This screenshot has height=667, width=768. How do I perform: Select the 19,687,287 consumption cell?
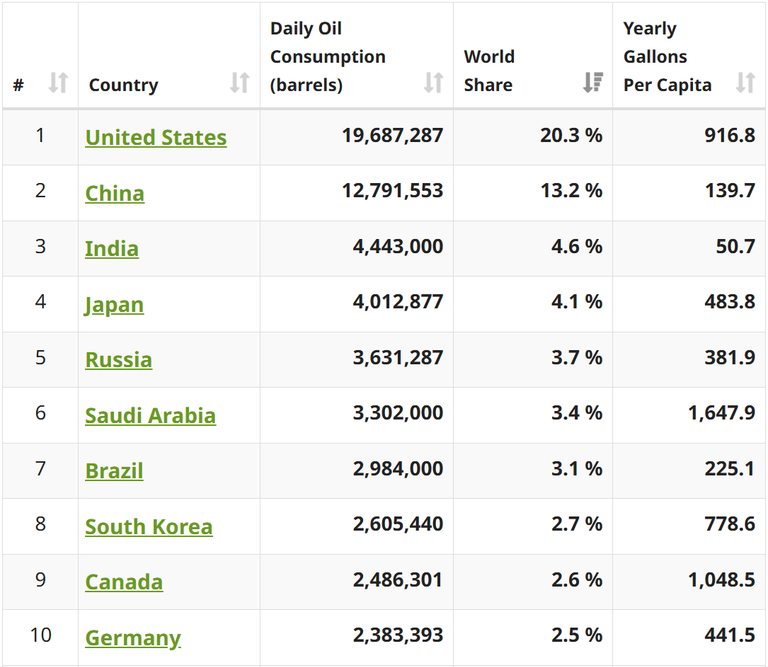click(357, 137)
